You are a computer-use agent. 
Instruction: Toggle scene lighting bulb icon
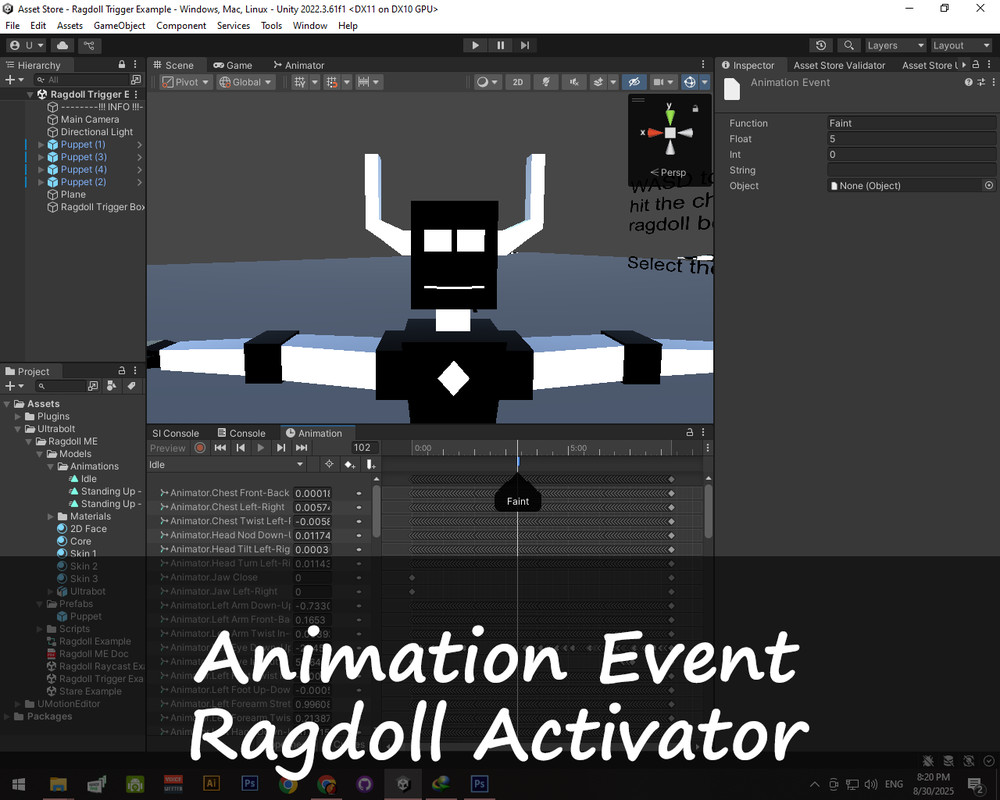[546, 82]
